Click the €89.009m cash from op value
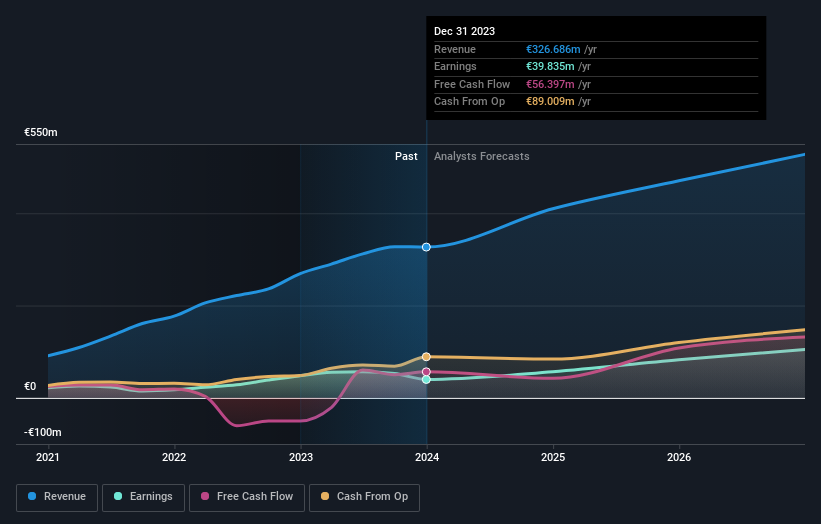This screenshot has height=524, width=821. click(x=550, y=102)
